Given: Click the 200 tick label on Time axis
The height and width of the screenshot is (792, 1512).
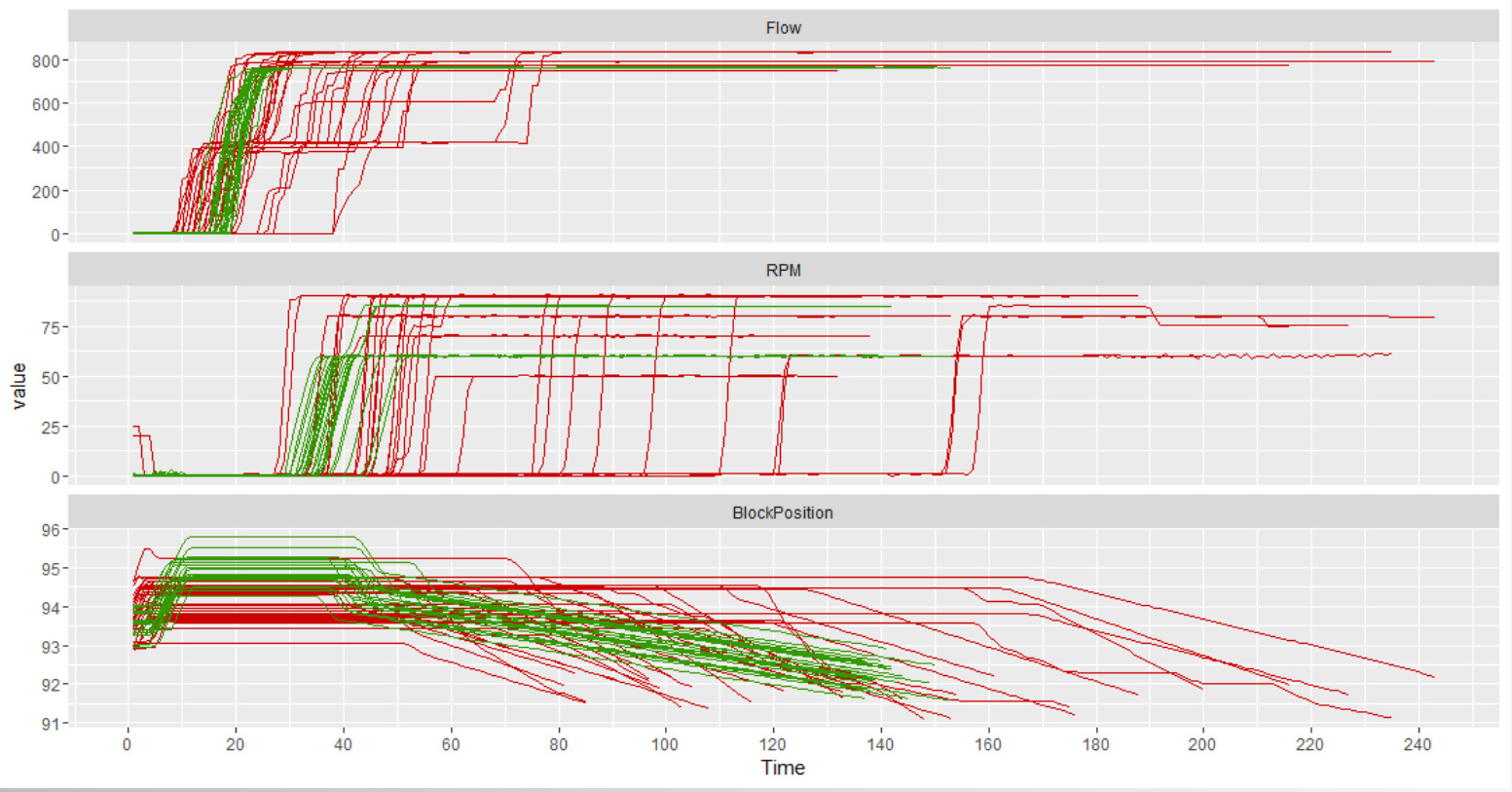Looking at the screenshot, I should (x=1202, y=744).
